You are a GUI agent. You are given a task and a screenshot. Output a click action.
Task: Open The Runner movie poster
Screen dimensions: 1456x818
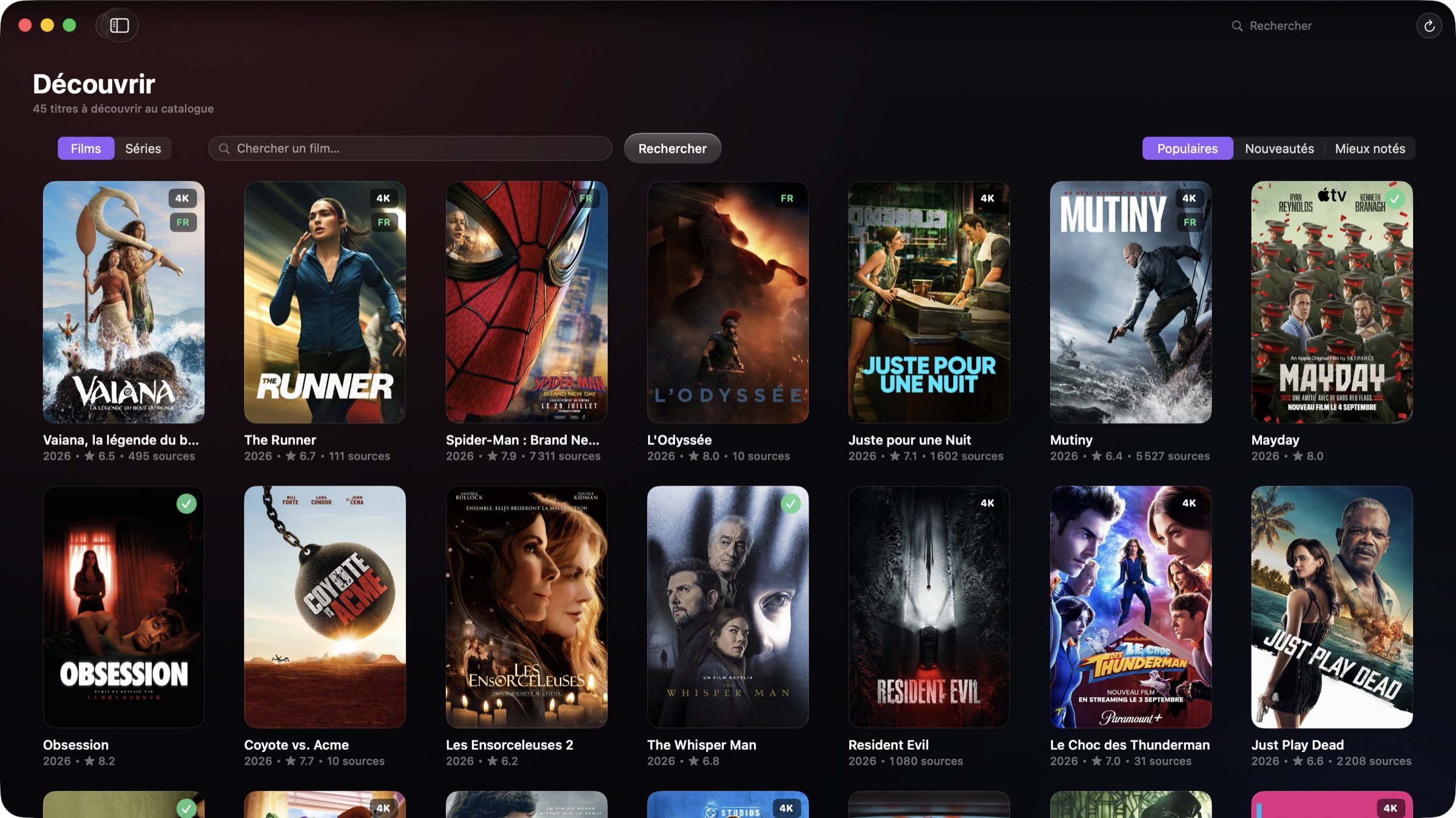tap(325, 302)
